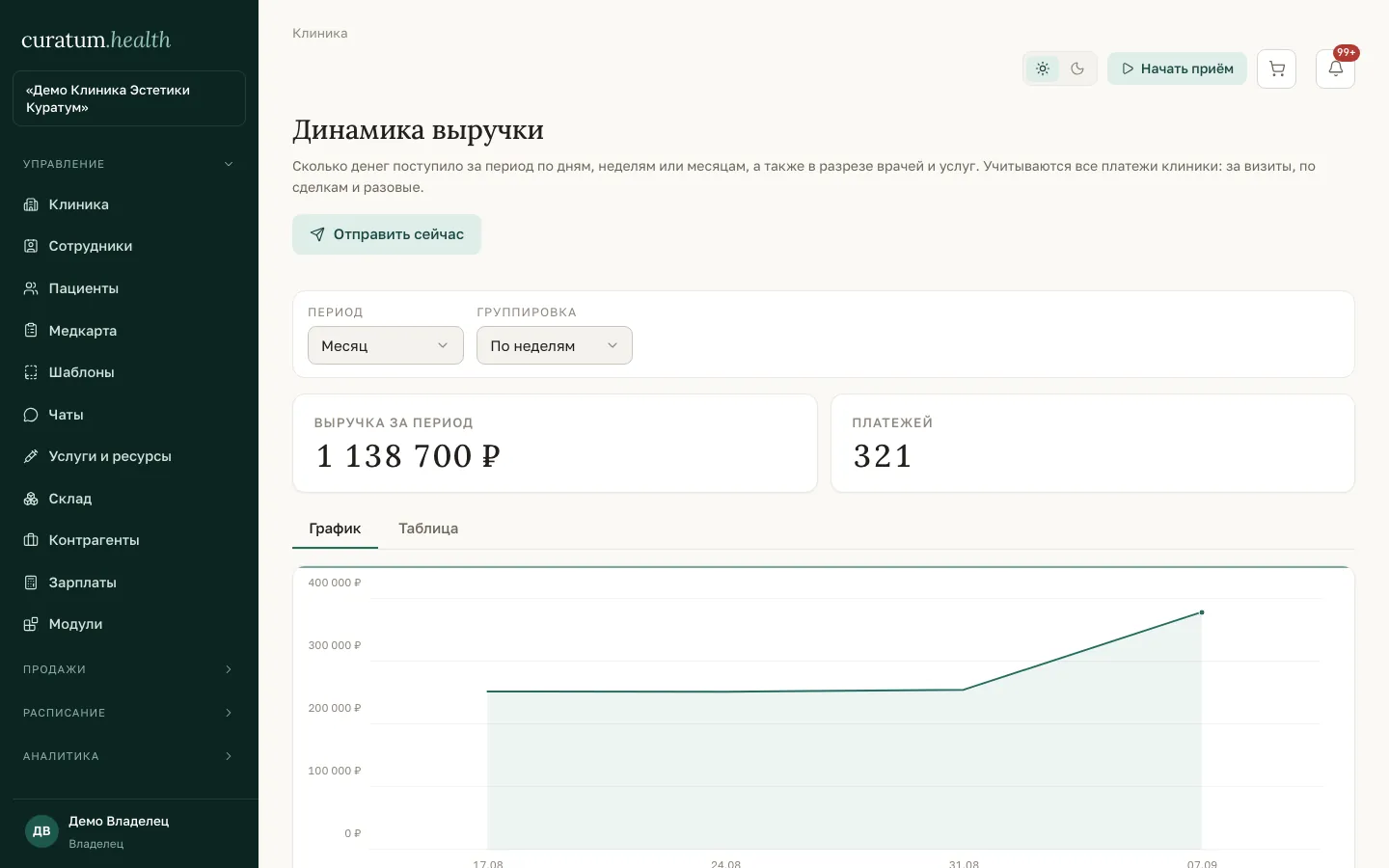Click the 1 138 700 ₽ revenue value
This screenshot has width=1389, height=868.
(x=408, y=456)
